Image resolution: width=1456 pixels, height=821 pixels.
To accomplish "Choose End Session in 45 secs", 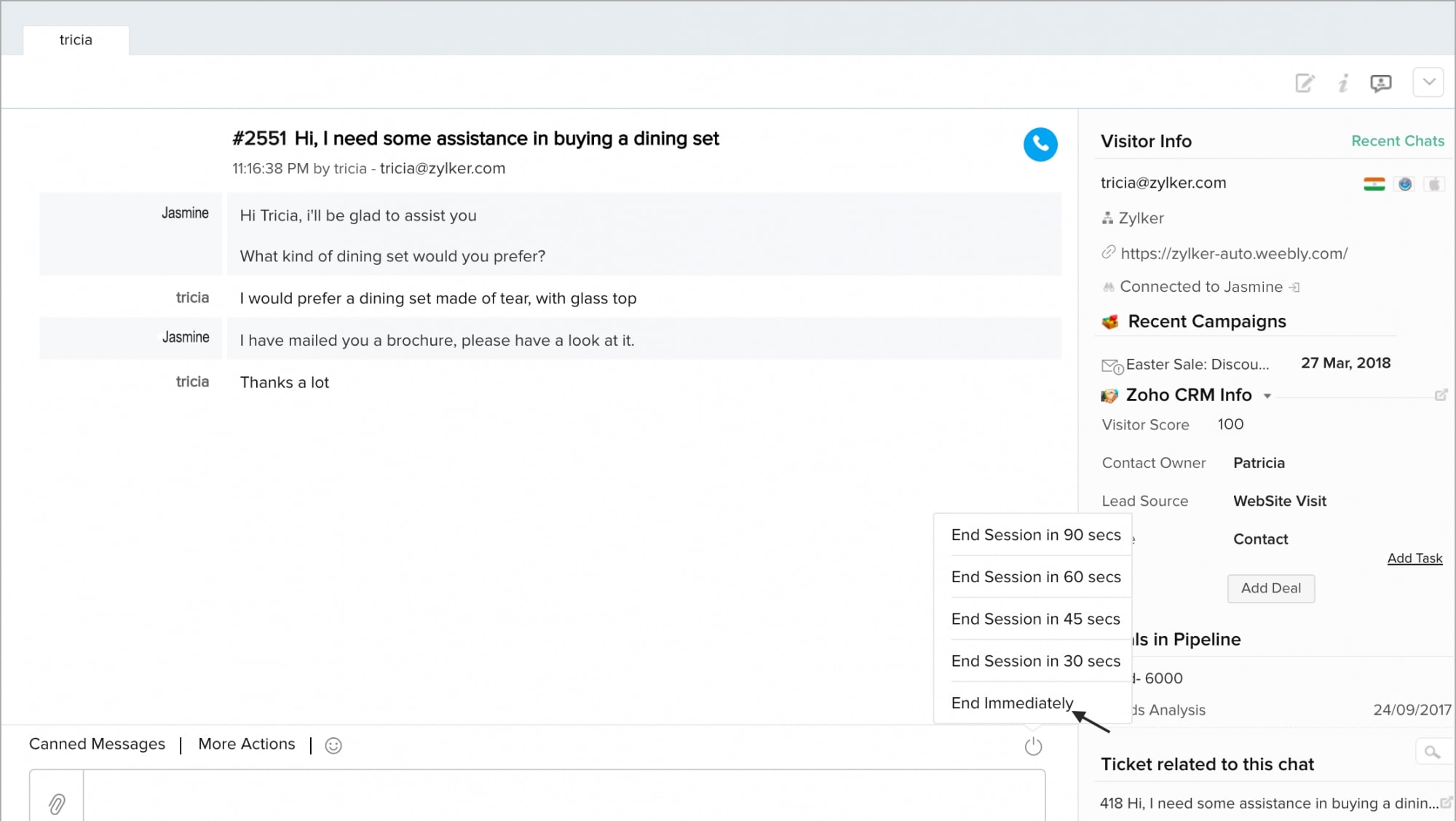I will point(1035,619).
